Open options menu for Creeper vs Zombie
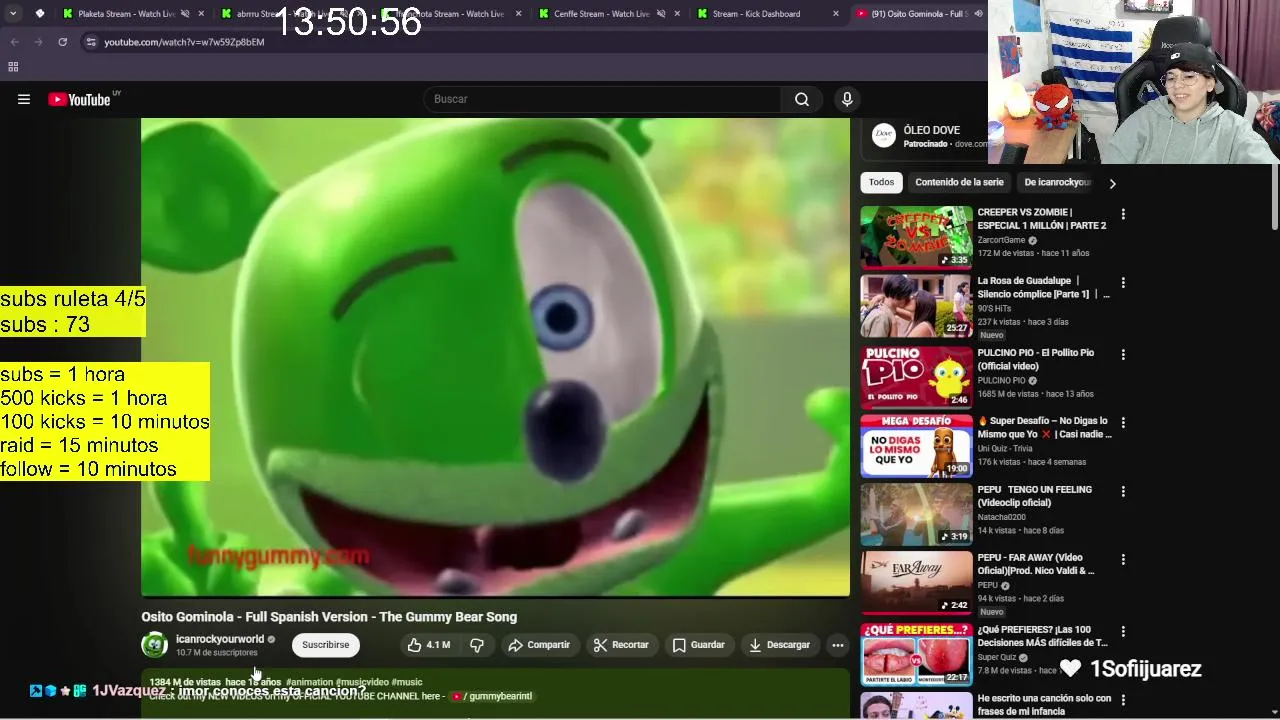This screenshot has height=720, width=1280. (x=1123, y=214)
